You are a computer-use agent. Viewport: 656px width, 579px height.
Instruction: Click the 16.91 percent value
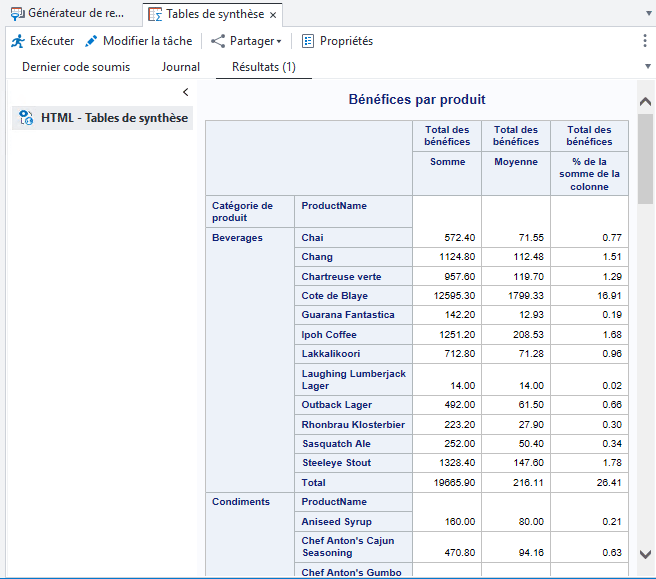click(610, 296)
